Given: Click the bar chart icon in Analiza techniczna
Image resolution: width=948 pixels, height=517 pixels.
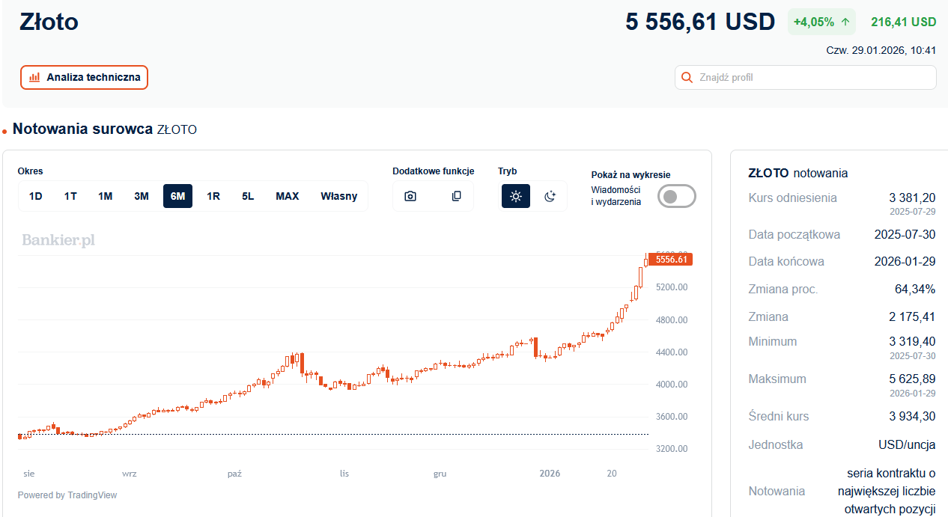Looking at the screenshot, I should [34, 77].
